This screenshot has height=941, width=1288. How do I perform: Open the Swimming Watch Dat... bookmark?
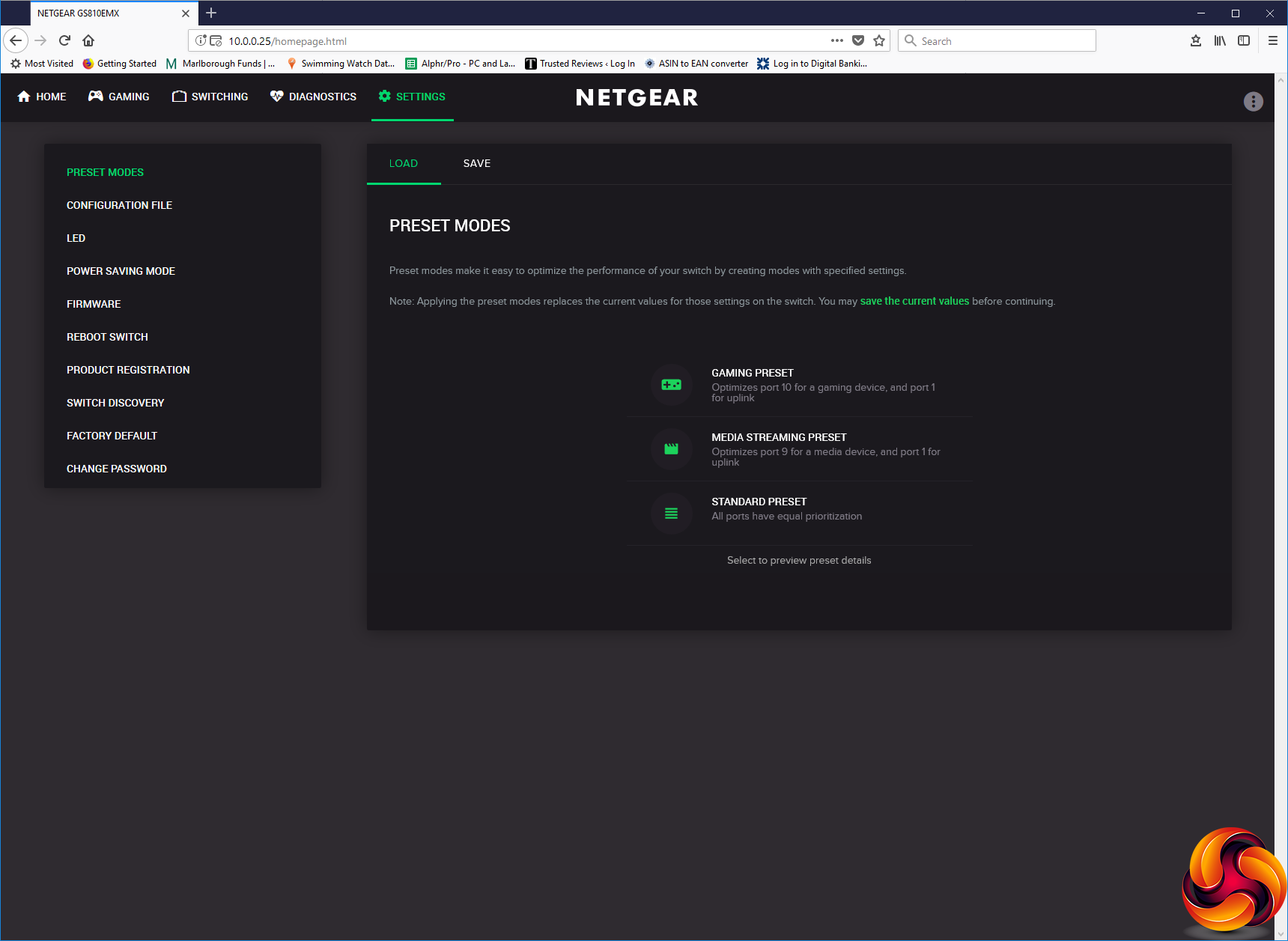tap(341, 64)
